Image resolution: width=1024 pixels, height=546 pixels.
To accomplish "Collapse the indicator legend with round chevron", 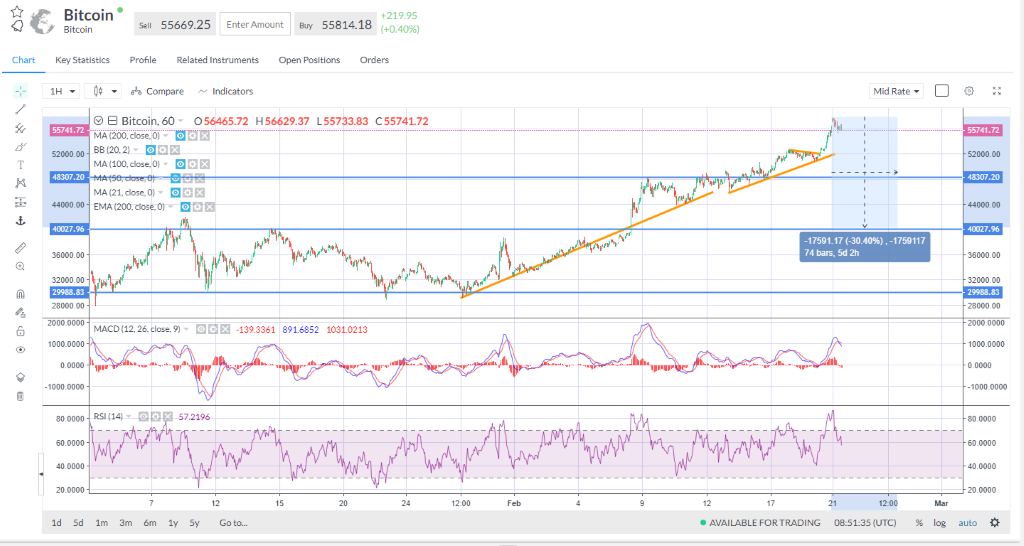I will 99,121.
